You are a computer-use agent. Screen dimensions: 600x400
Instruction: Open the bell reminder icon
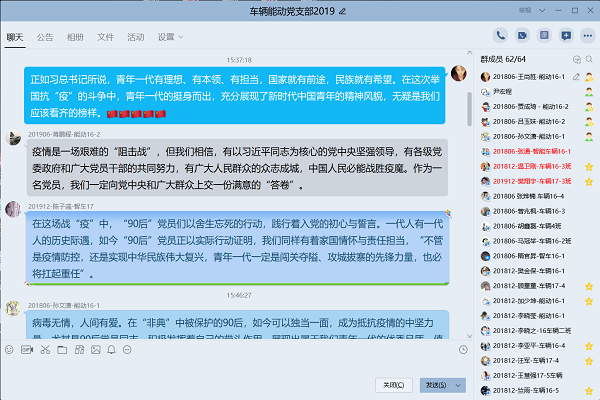(x=111, y=349)
